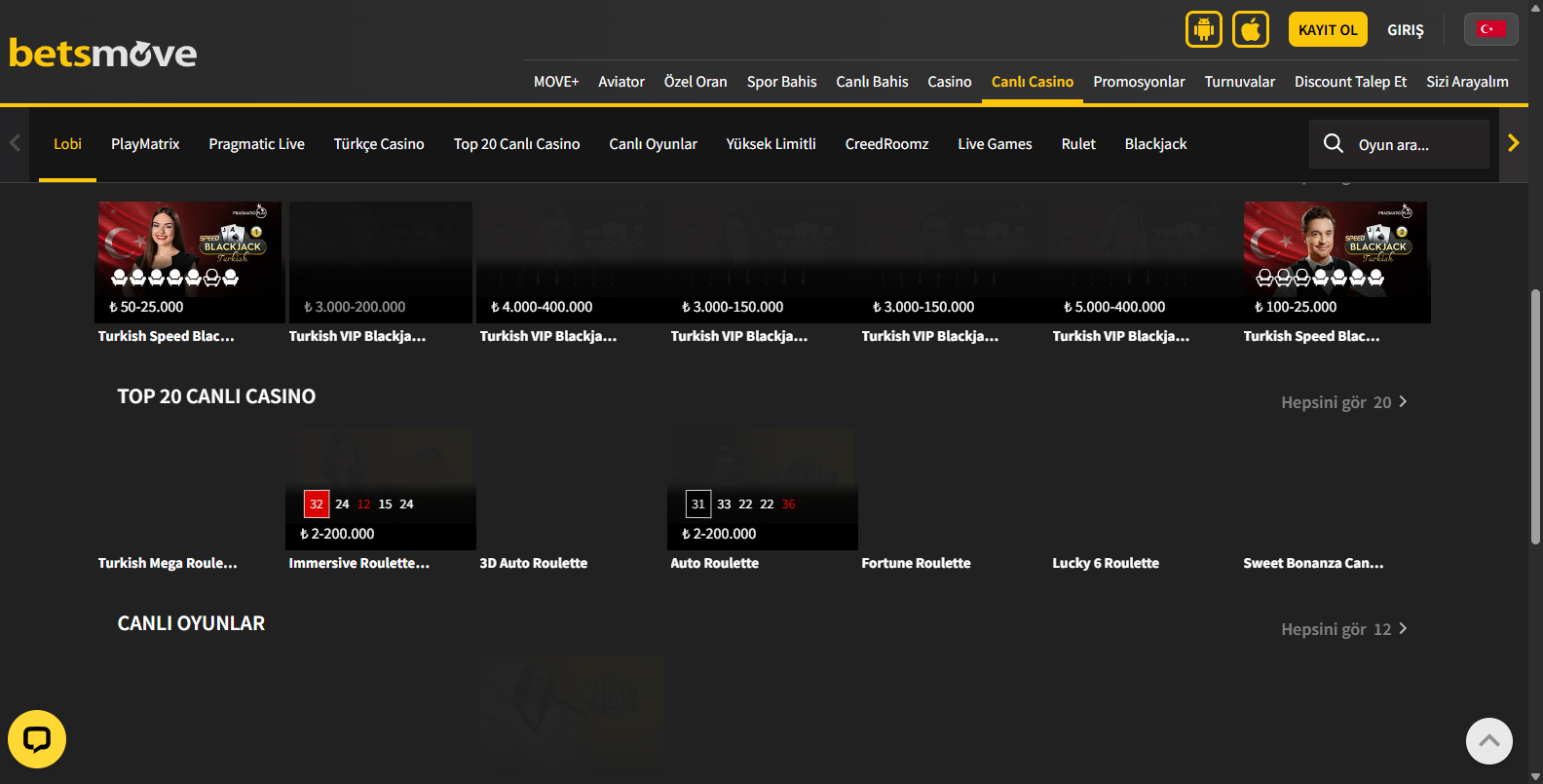Open the Aviator menu item

(621, 82)
